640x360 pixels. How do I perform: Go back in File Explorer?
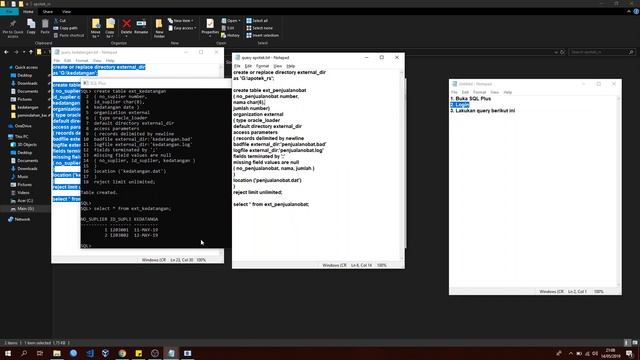point(6,52)
